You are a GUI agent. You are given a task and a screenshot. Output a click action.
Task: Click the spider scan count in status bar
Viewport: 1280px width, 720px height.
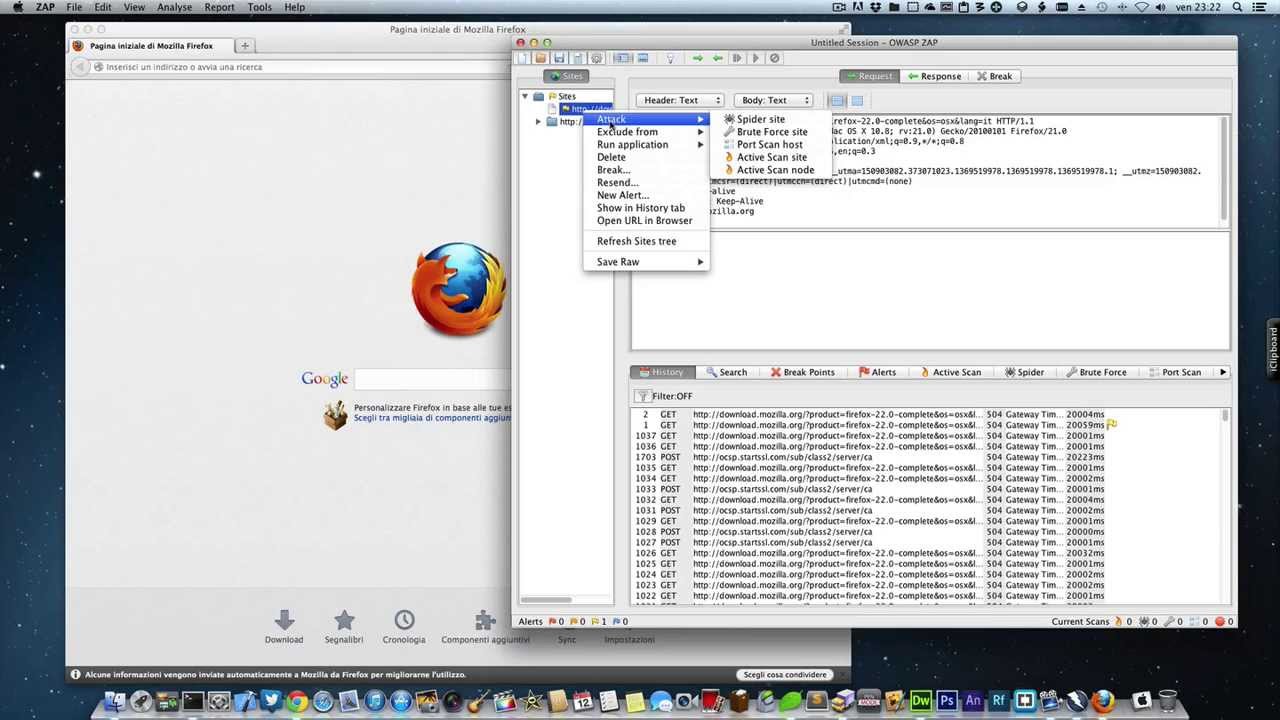point(1149,621)
